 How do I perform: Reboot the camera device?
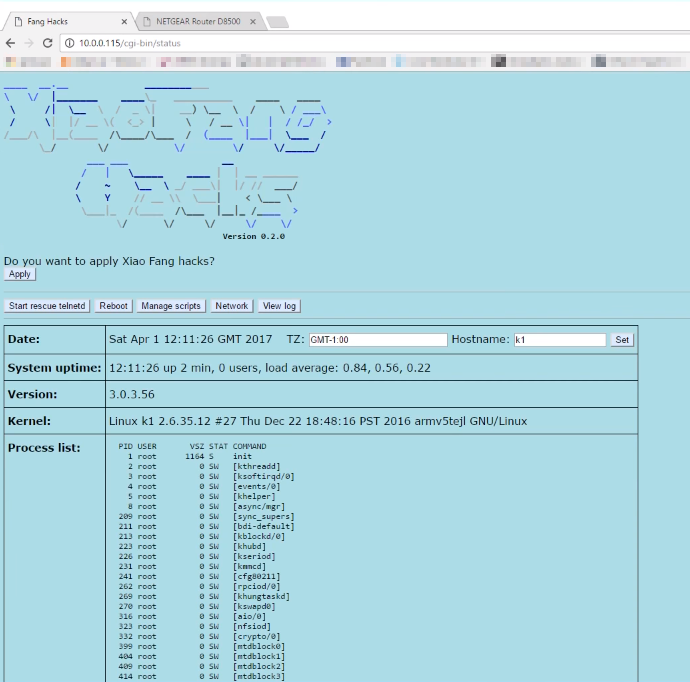[x=113, y=306]
